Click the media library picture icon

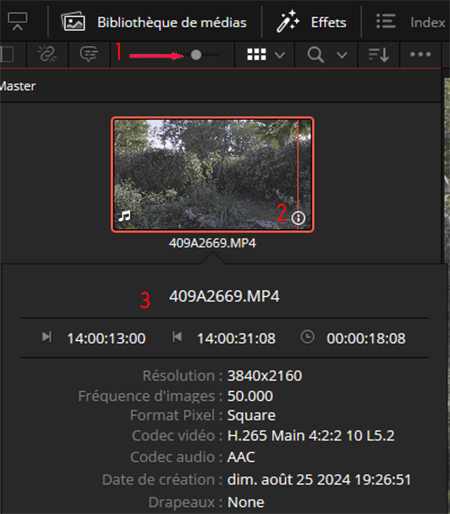(73, 22)
